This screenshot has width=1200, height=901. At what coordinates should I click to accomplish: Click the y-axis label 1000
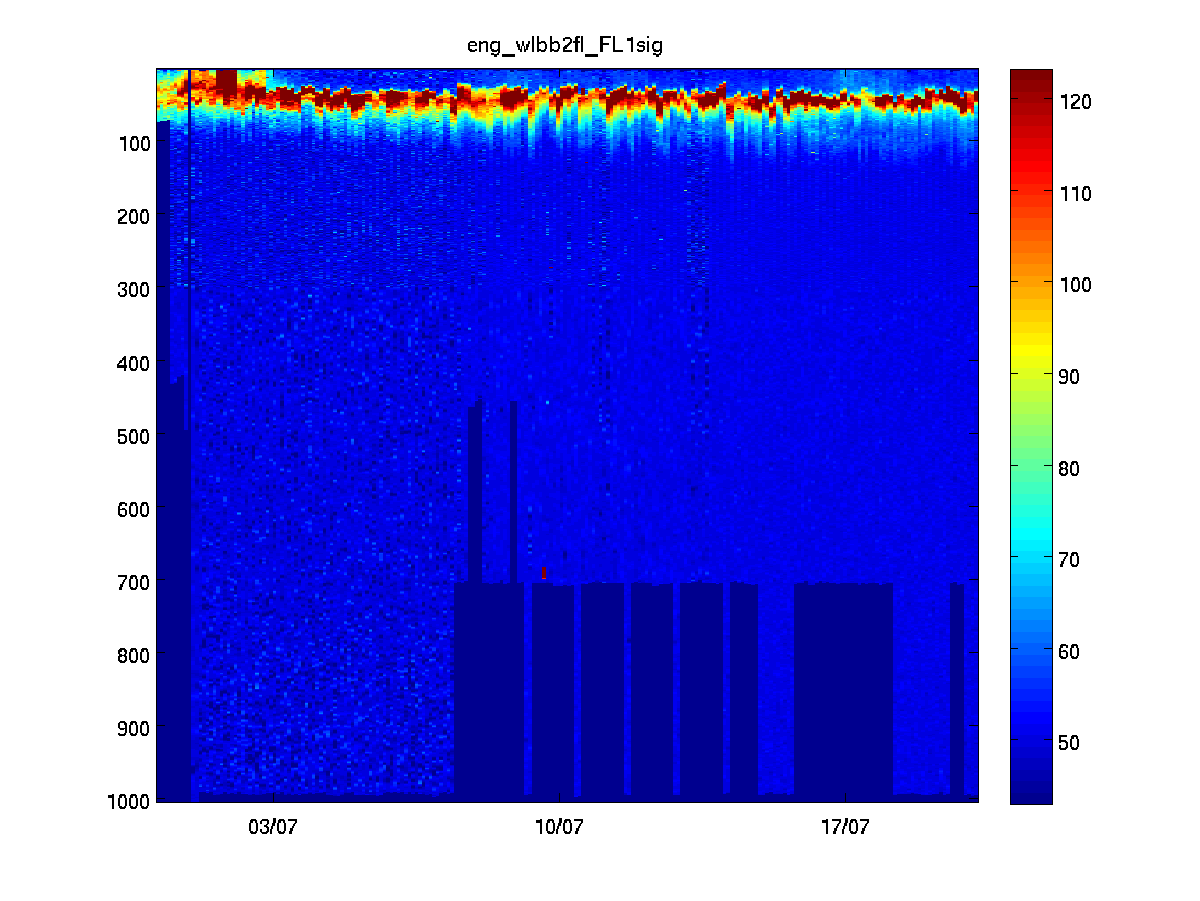[130, 800]
